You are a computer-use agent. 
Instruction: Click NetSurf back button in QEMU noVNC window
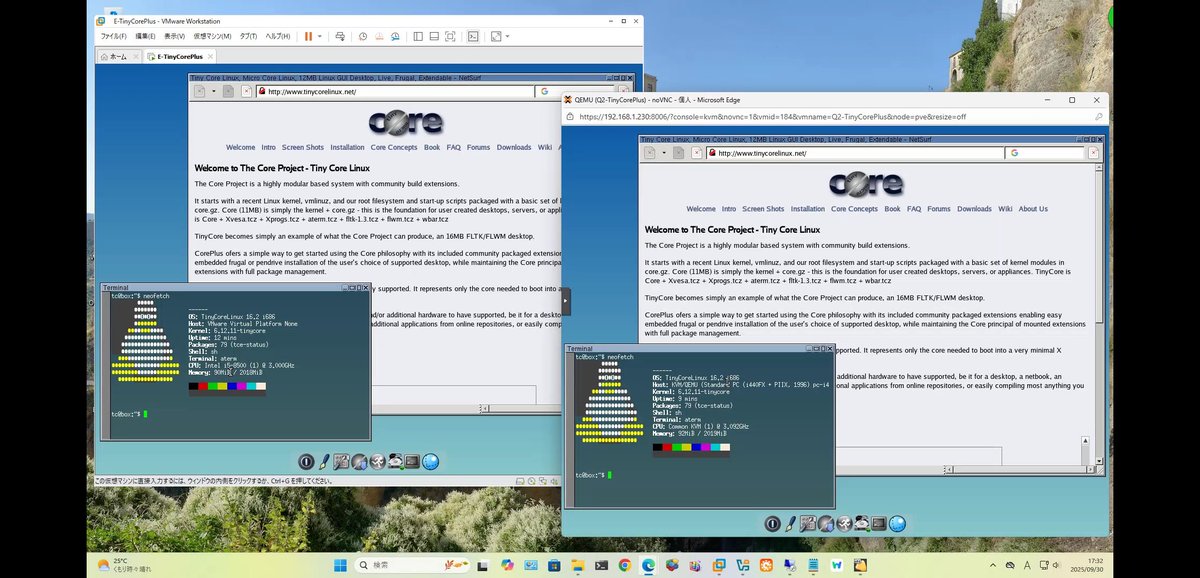[650, 153]
